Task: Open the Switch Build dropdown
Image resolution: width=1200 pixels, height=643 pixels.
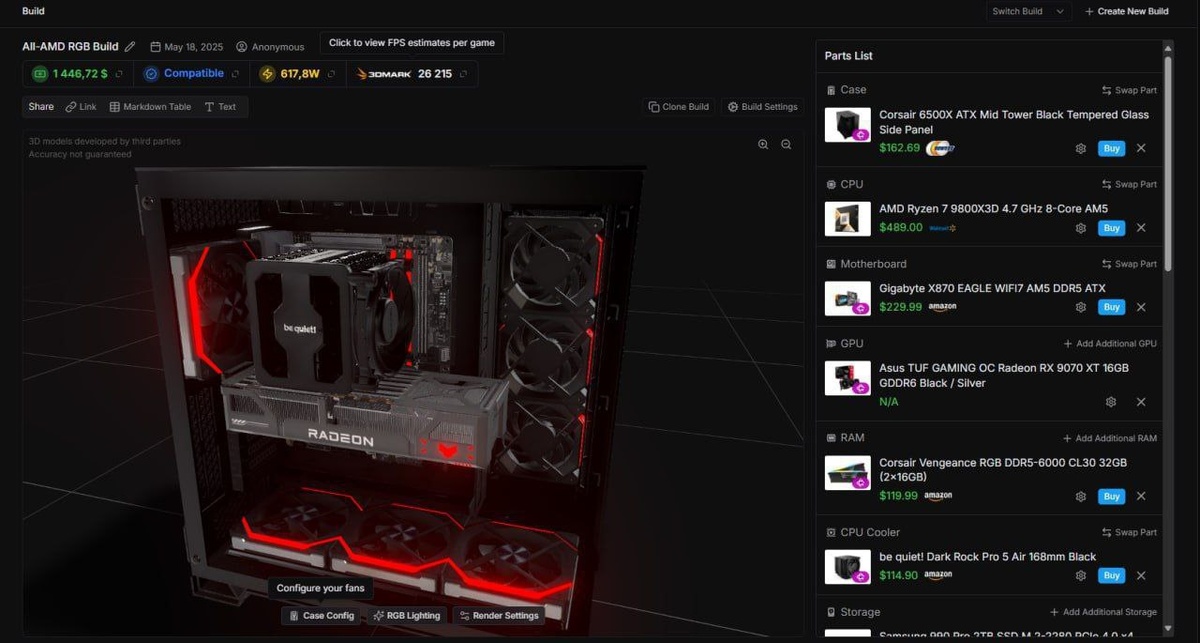Action: pos(1027,11)
